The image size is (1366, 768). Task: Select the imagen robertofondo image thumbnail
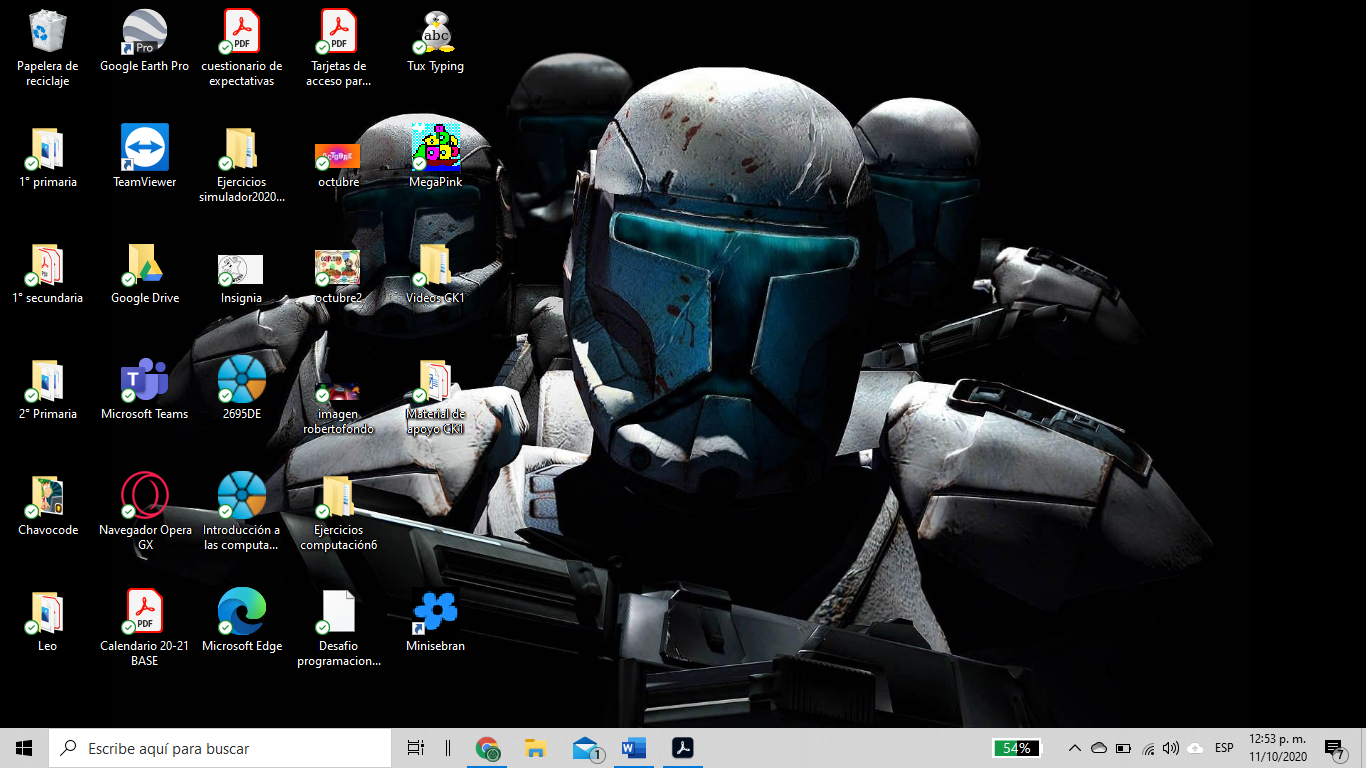(338, 391)
